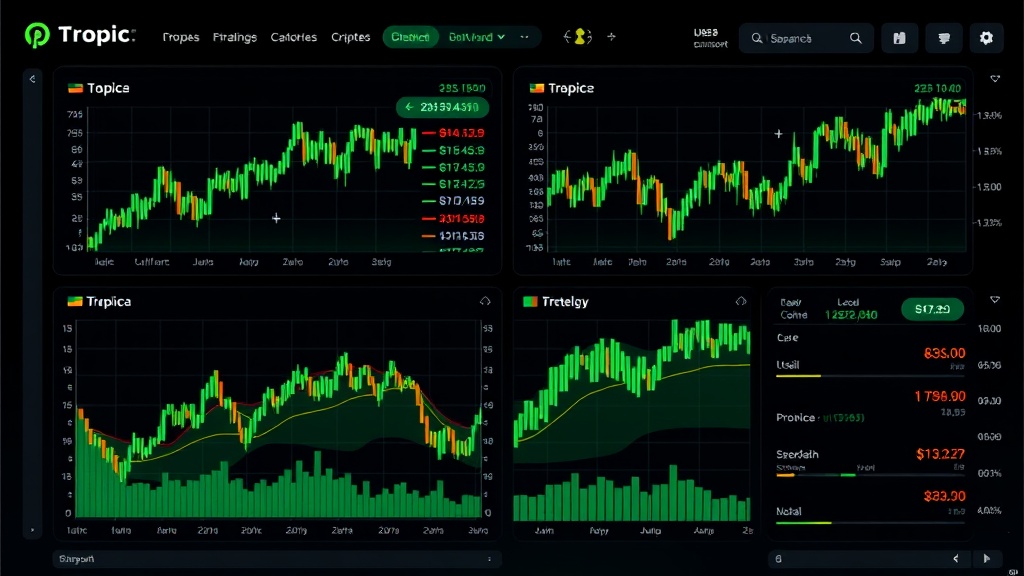Open the three-dot overflow menu in navbar
Screen dimensions: 1024x576
(524, 37)
